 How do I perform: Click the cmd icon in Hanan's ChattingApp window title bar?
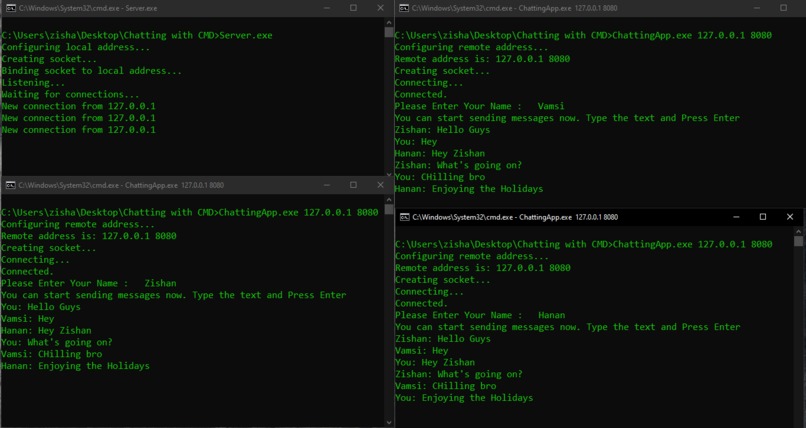(x=405, y=217)
